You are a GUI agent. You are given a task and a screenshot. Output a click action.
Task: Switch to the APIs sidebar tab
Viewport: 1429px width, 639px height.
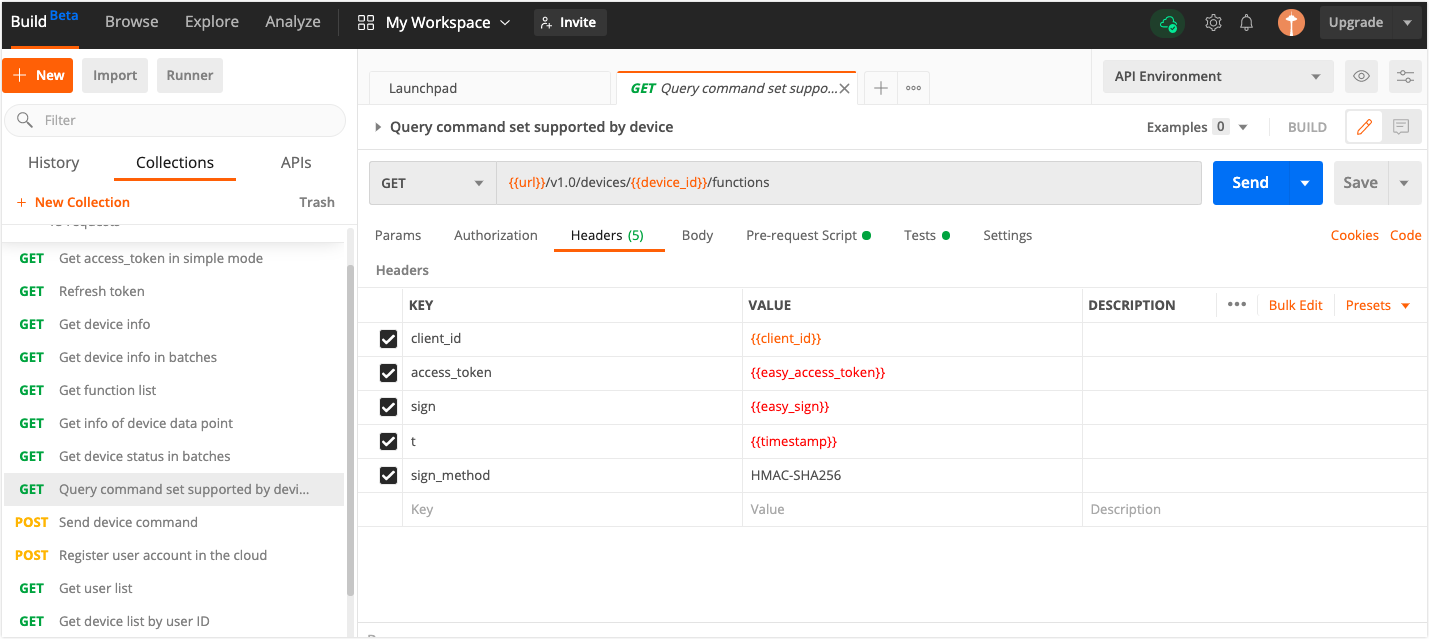pyautogui.click(x=296, y=162)
